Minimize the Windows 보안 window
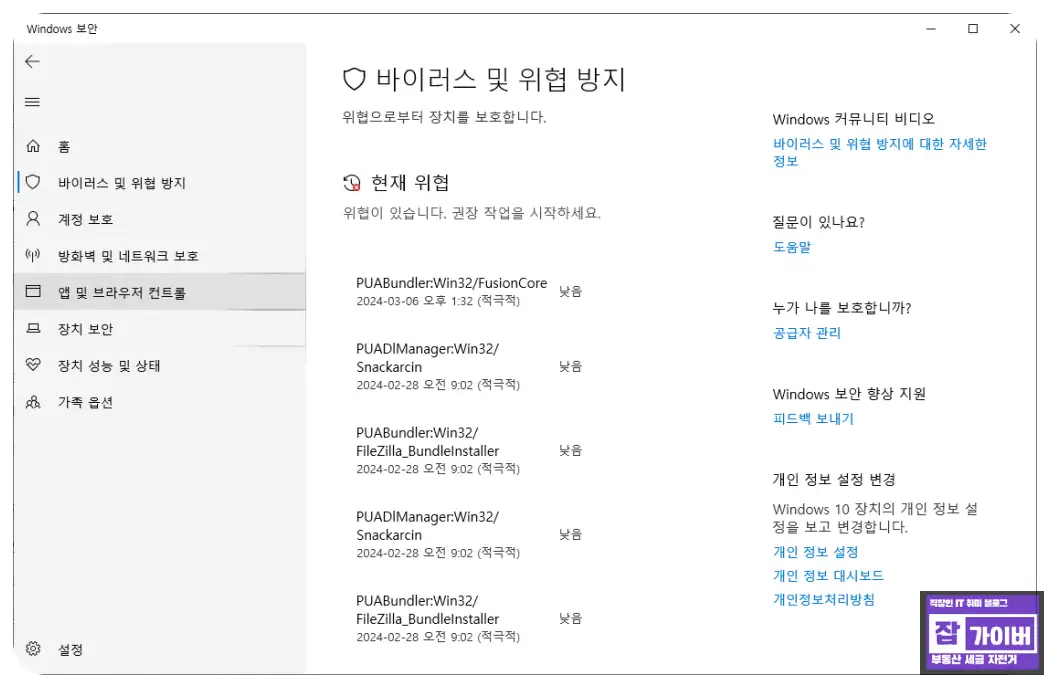Viewport: 1050px width, 688px height. pos(931,28)
